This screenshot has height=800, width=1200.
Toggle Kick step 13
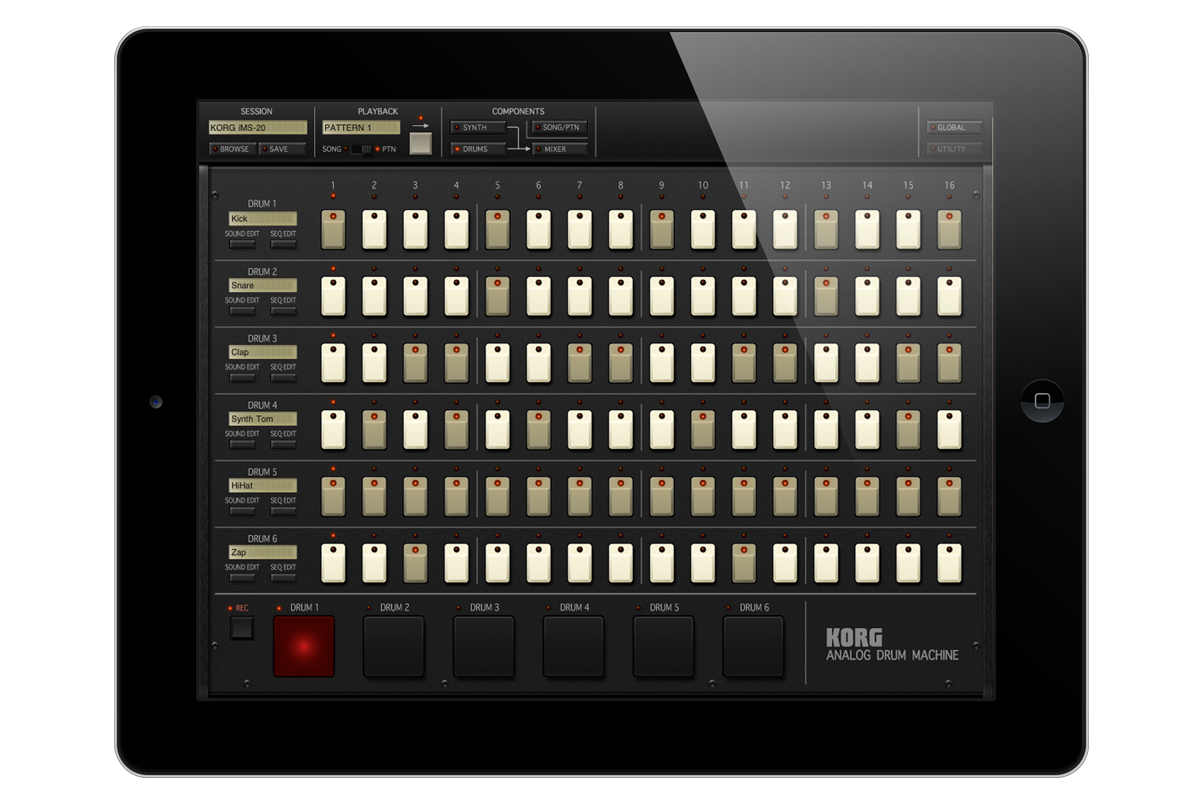pos(826,229)
